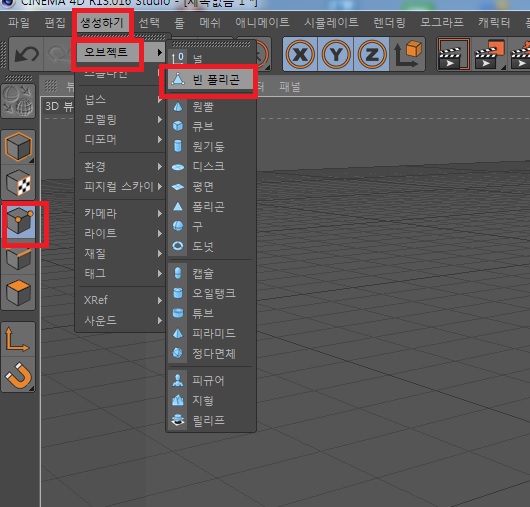Create a 폴리곤 primitive object

(211, 206)
